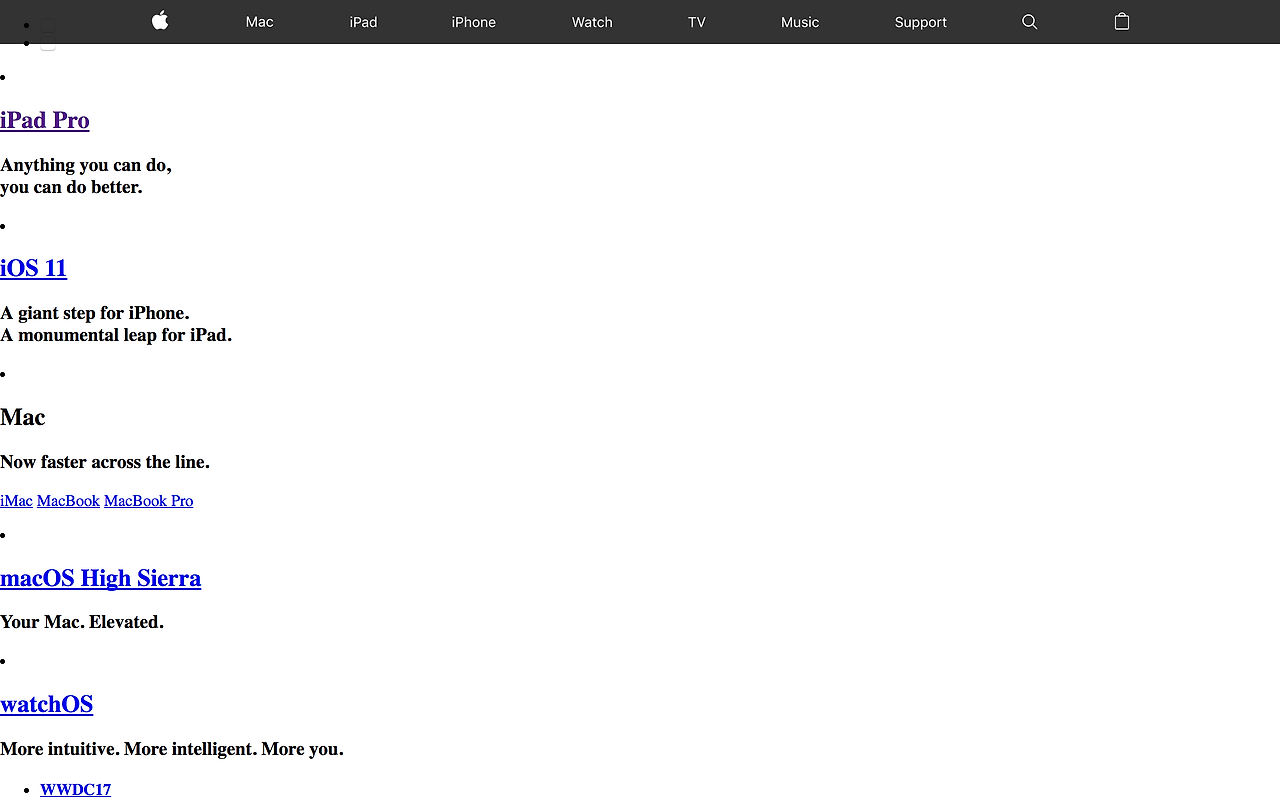Viewport: 1280px width, 800px height.
Task: Open search with the magnifying glass icon
Action: [x=1029, y=22]
